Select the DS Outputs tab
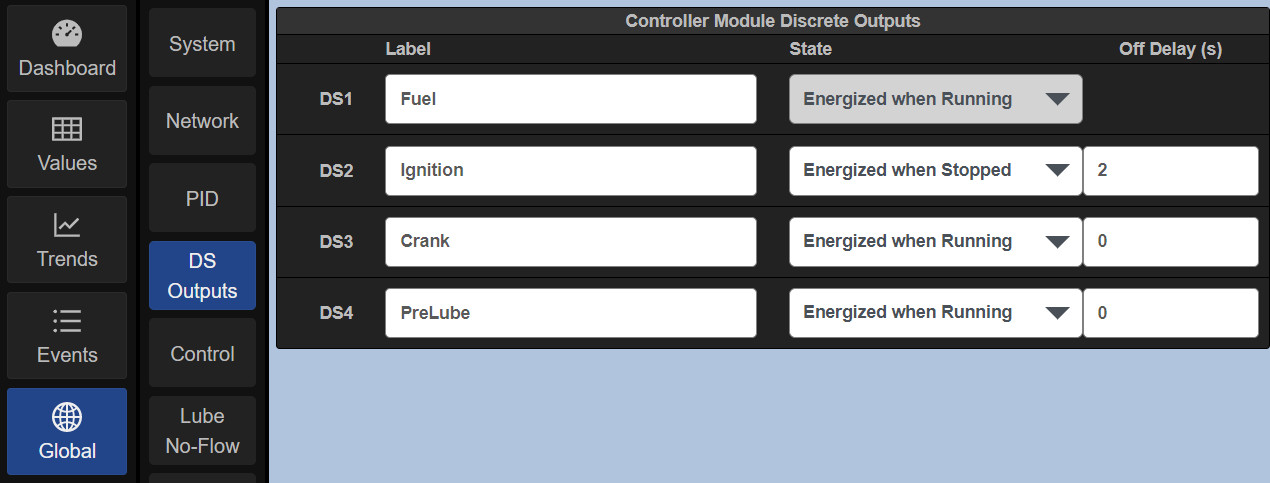 pyautogui.click(x=202, y=276)
